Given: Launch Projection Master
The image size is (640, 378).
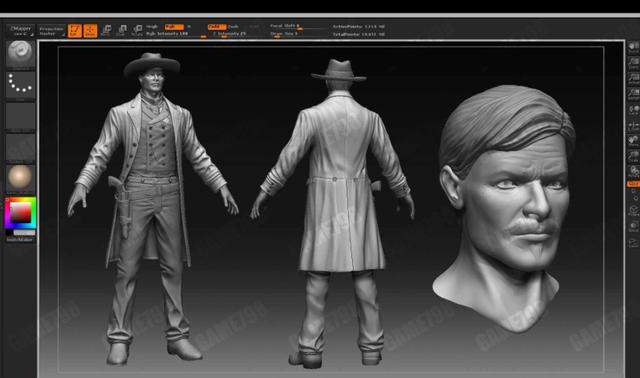Looking at the screenshot, I should tap(51, 31).
